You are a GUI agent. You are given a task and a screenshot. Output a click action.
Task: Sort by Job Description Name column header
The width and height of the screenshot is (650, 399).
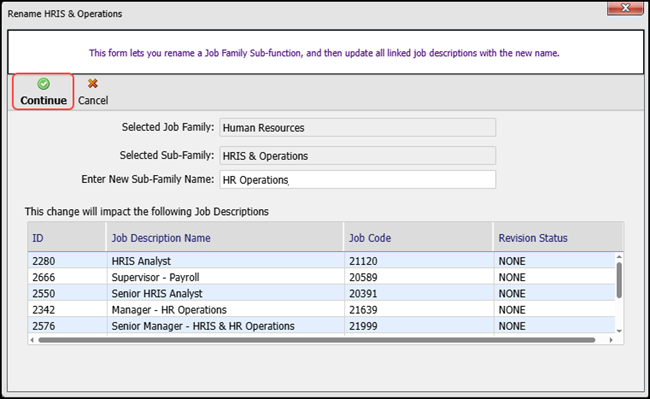pyautogui.click(x=225, y=238)
